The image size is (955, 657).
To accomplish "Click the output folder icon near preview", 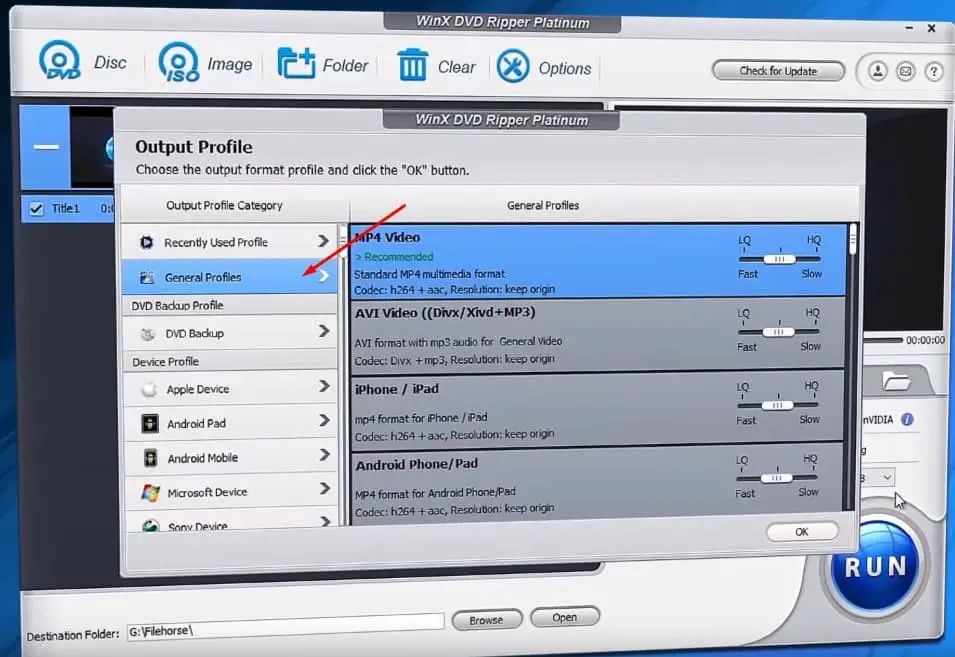I will pos(896,381).
